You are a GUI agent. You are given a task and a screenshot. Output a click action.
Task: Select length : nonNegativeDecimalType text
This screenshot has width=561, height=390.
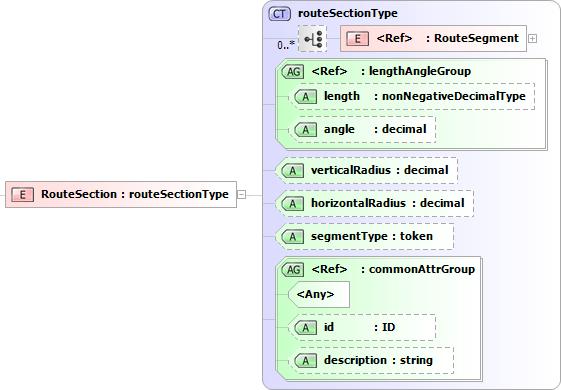click(x=425, y=96)
